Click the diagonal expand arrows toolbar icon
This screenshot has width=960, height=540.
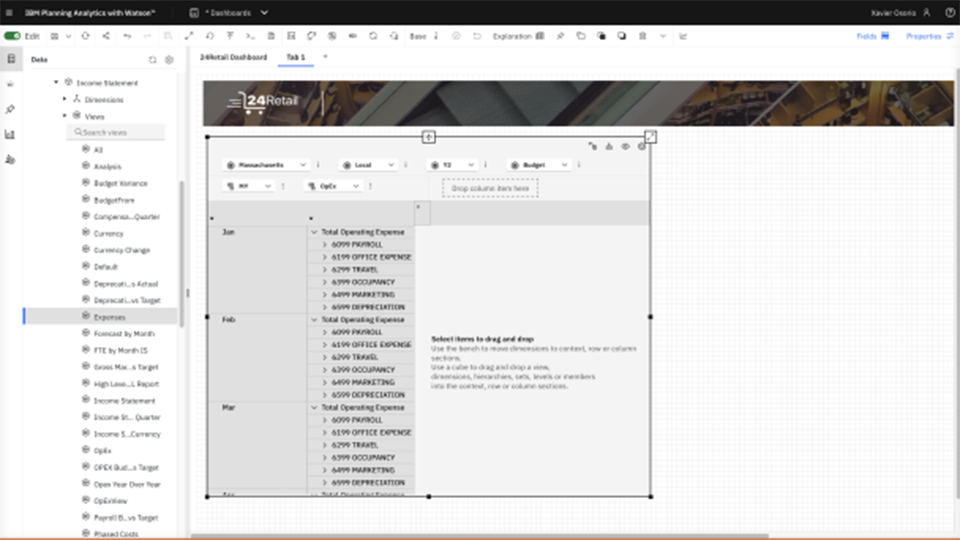coord(189,36)
